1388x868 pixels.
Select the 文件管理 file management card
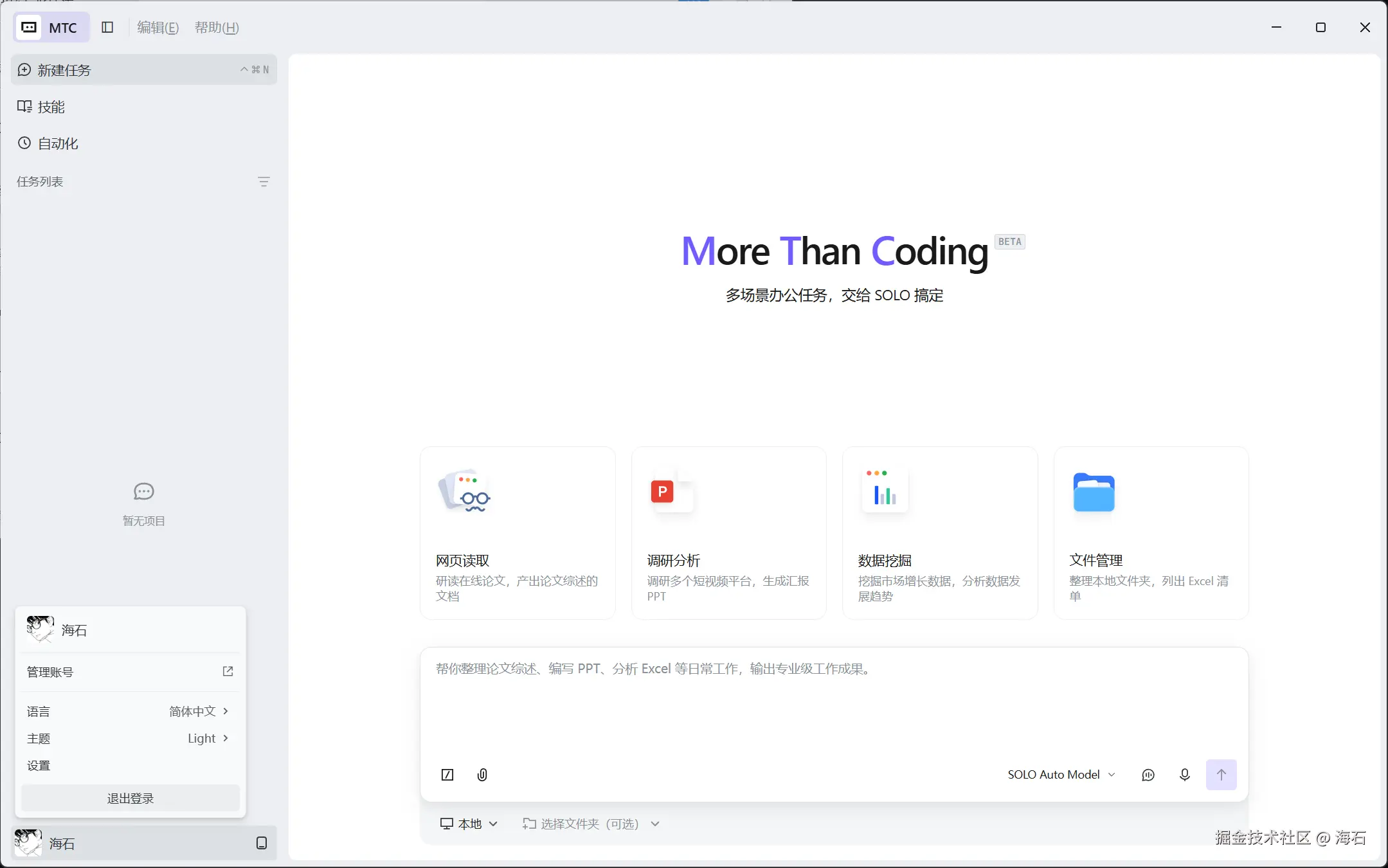pos(1151,533)
